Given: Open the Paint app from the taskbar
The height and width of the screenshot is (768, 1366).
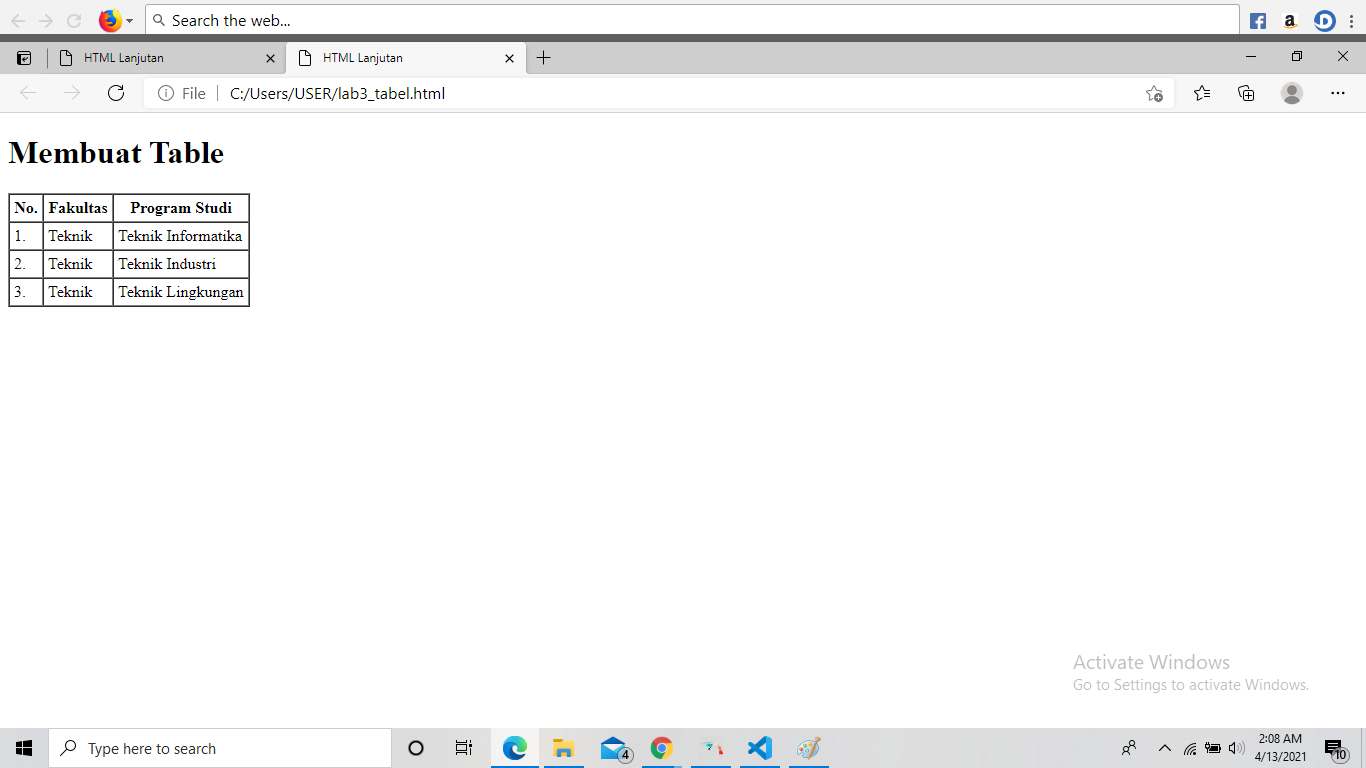Looking at the screenshot, I should (x=808, y=747).
